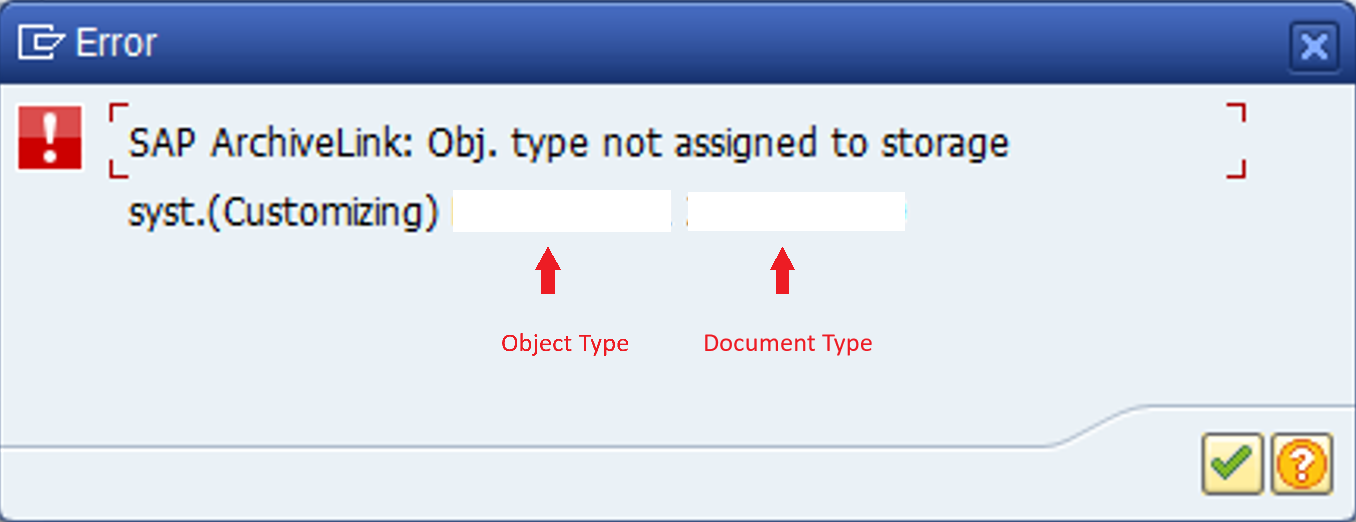
Task: Open help via the orange question mark
Action: tap(1302, 463)
